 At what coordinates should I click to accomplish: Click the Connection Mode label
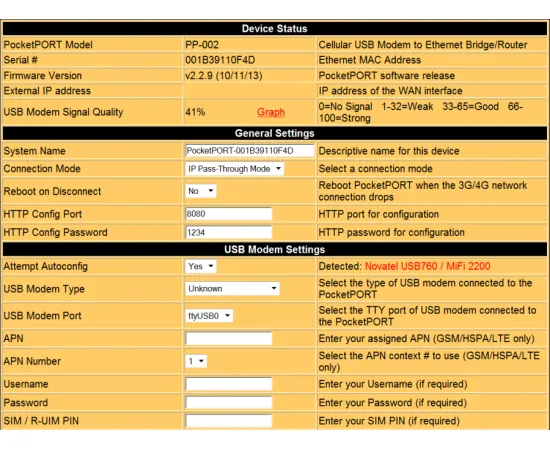[x=42, y=169]
